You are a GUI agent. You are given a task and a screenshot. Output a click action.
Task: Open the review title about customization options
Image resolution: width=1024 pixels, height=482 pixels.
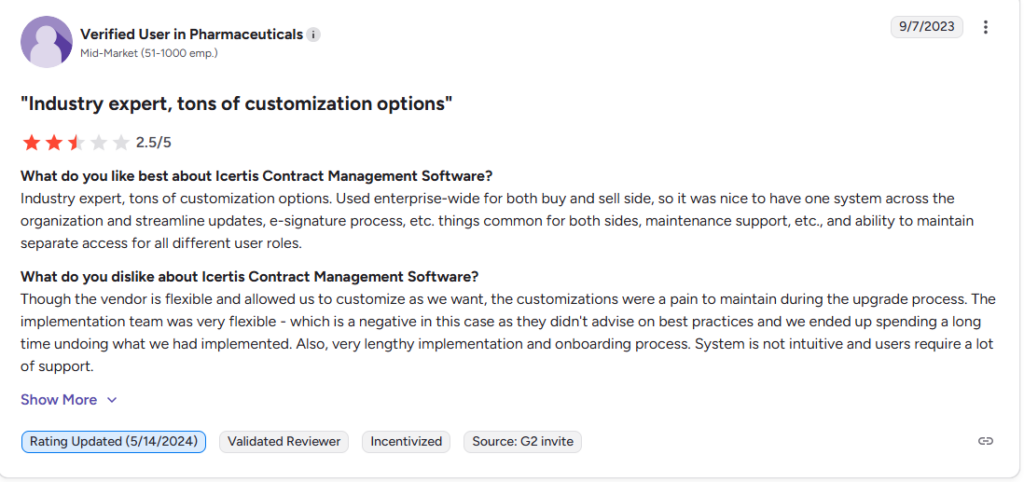[237, 103]
